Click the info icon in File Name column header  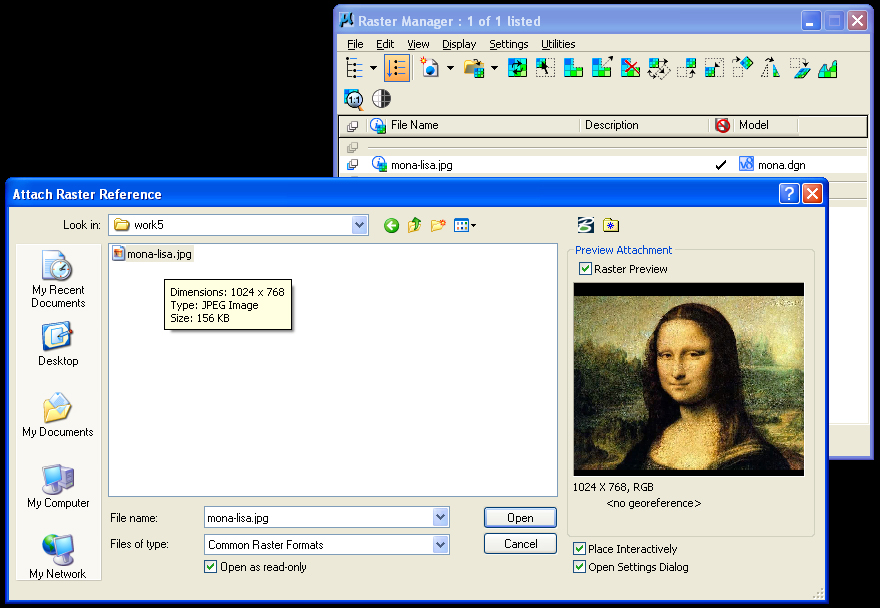click(x=378, y=126)
